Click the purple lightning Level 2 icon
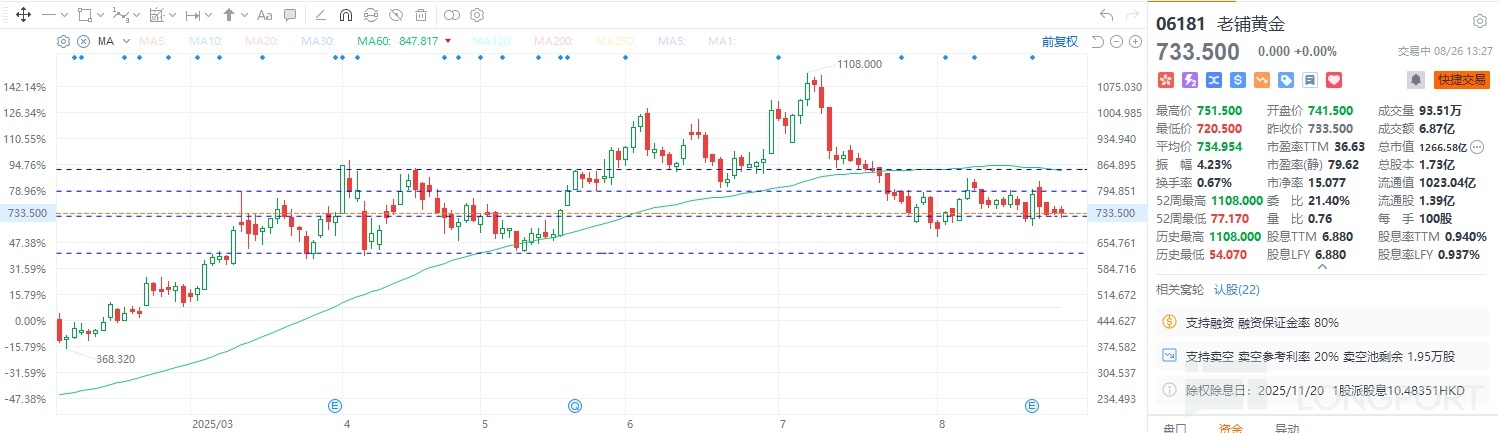This screenshot has width=1499, height=433. click(x=1190, y=80)
